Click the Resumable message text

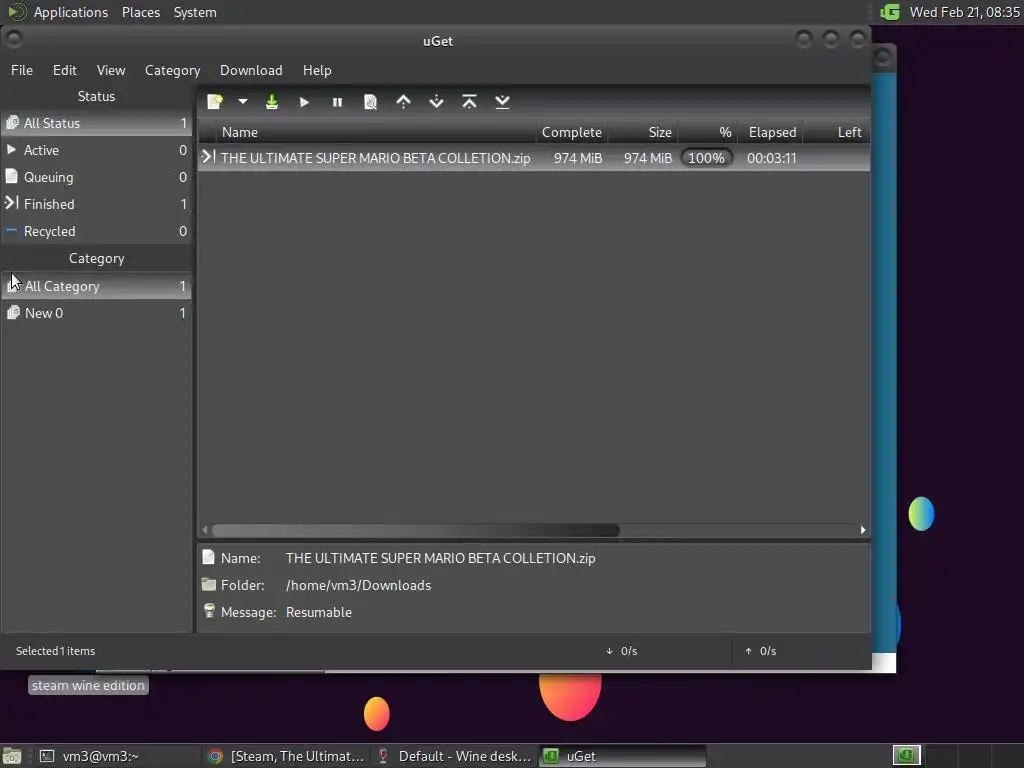tap(319, 613)
